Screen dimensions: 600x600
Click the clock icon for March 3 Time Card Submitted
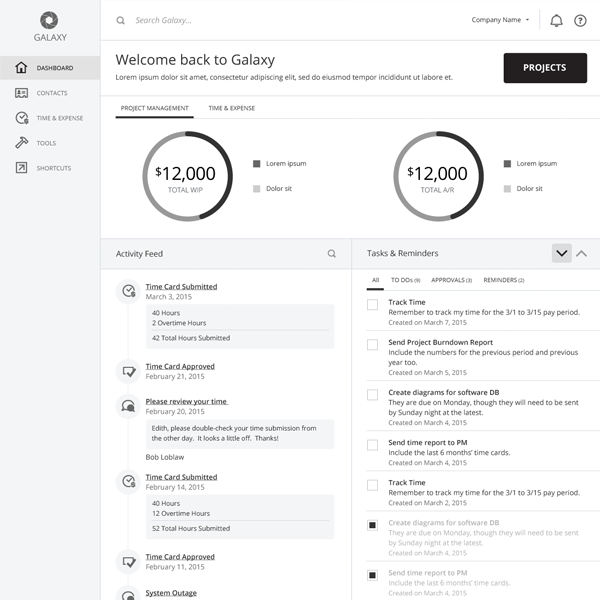(x=129, y=291)
